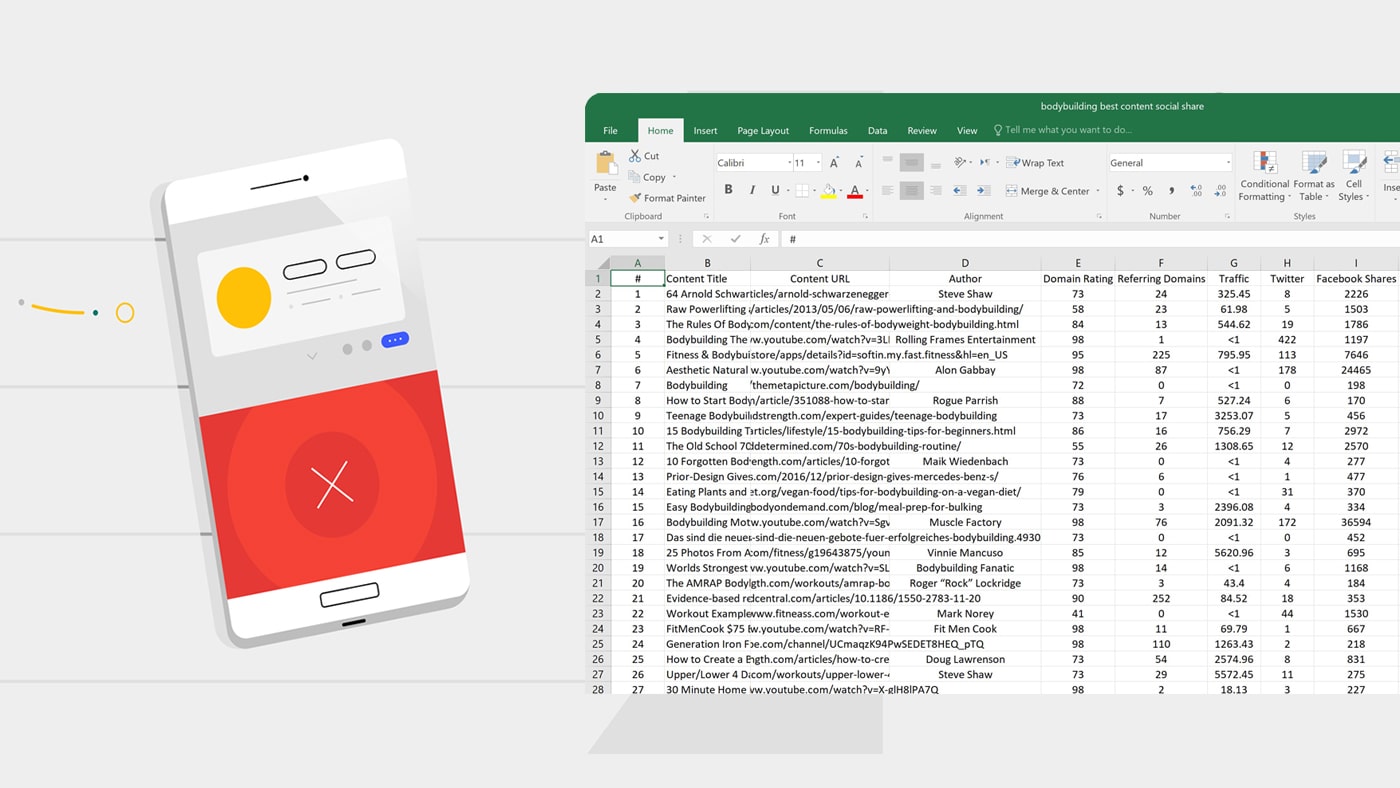Open Font group dialog launcher
Image resolution: width=1400 pixels, height=788 pixels.
(x=868, y=216)
